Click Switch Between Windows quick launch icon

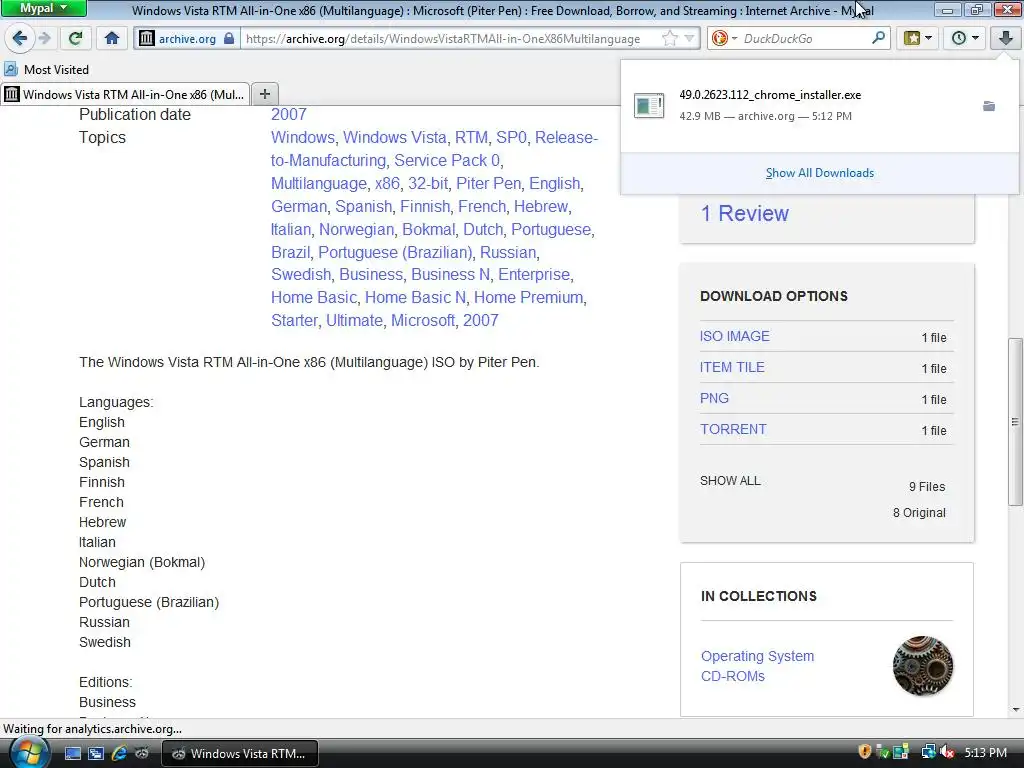[96, 754]
